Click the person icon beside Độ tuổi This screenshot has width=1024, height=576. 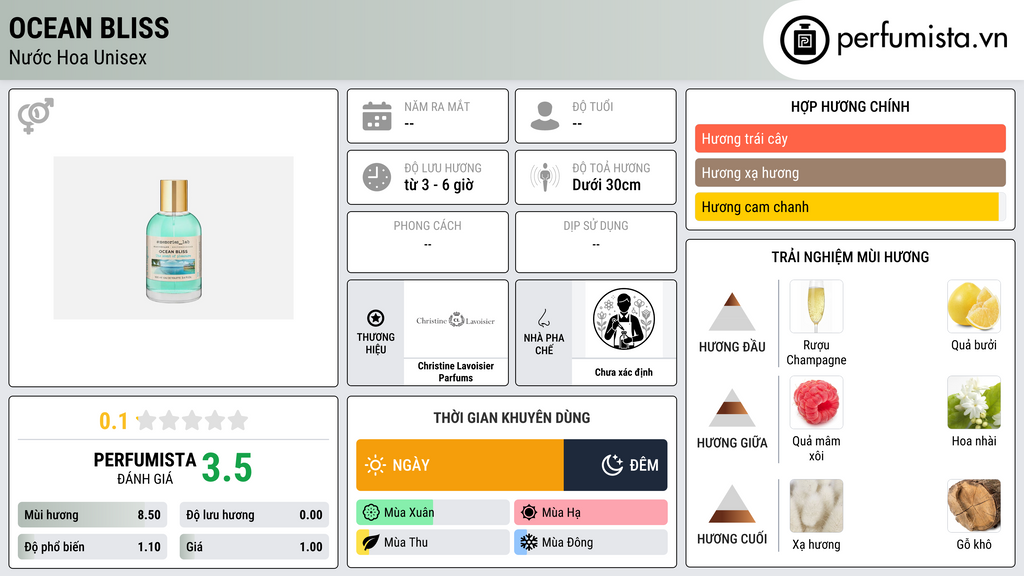pyautogui.click(x=545, y=116)
